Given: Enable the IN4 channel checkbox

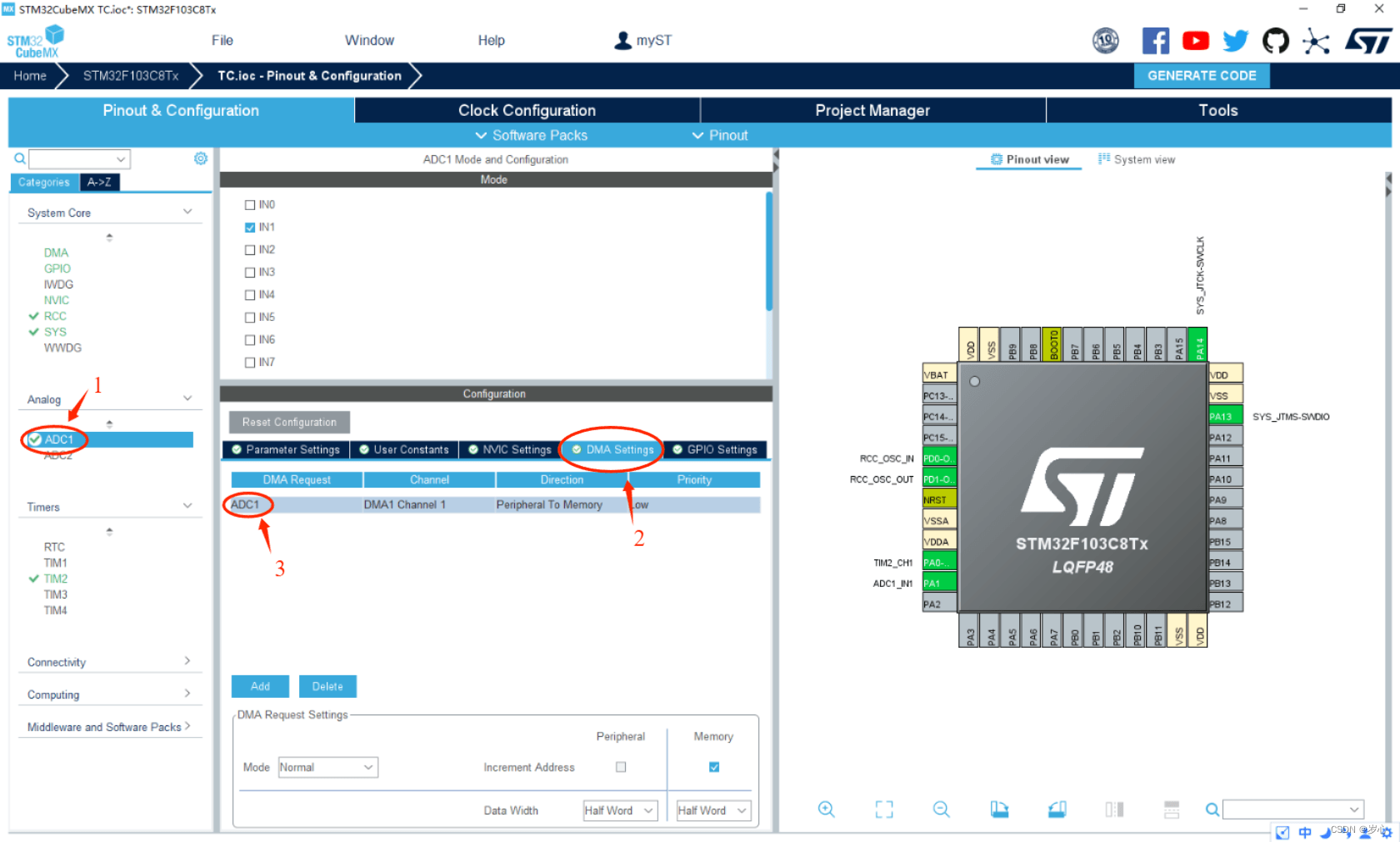Looking at the screenshot, I should point(250,295).
